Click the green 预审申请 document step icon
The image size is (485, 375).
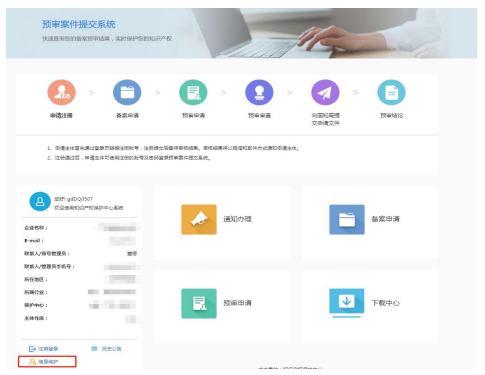coord(193,92)
